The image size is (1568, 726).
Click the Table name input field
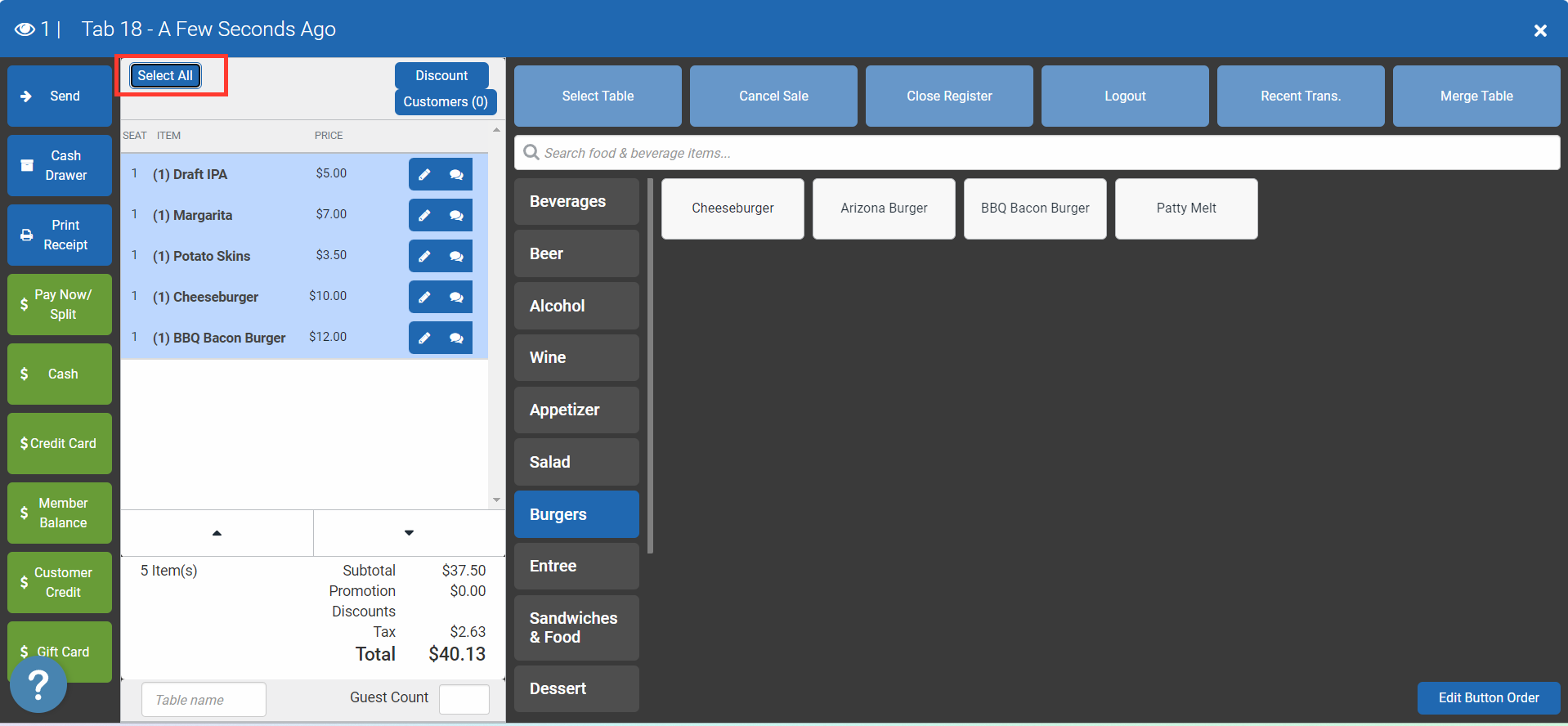tap(204, 700)
